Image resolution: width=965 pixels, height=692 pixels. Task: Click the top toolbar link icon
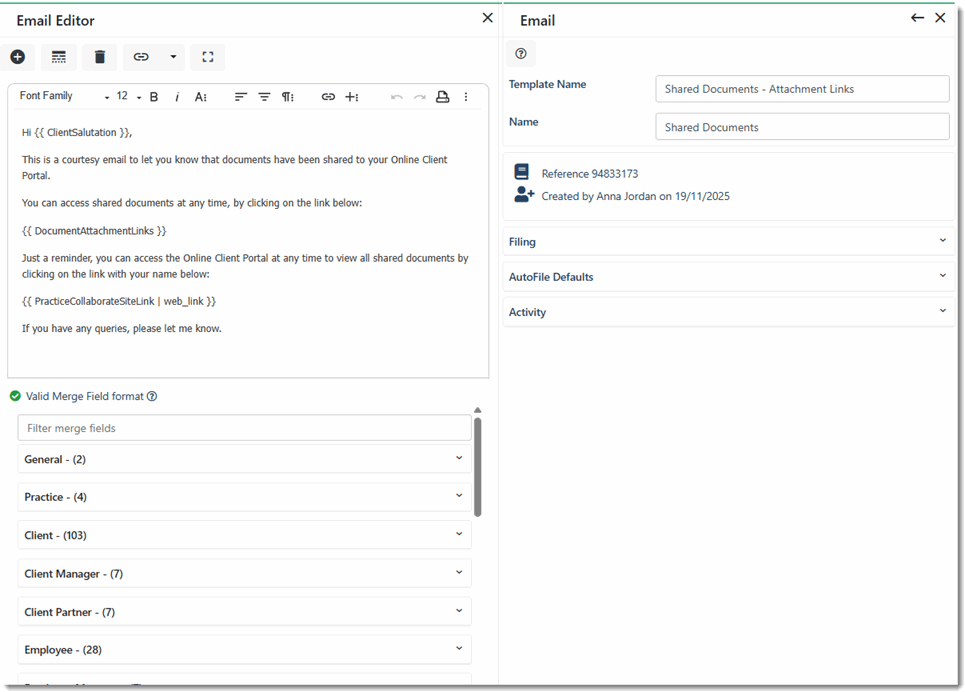click(x=141, y=57)
